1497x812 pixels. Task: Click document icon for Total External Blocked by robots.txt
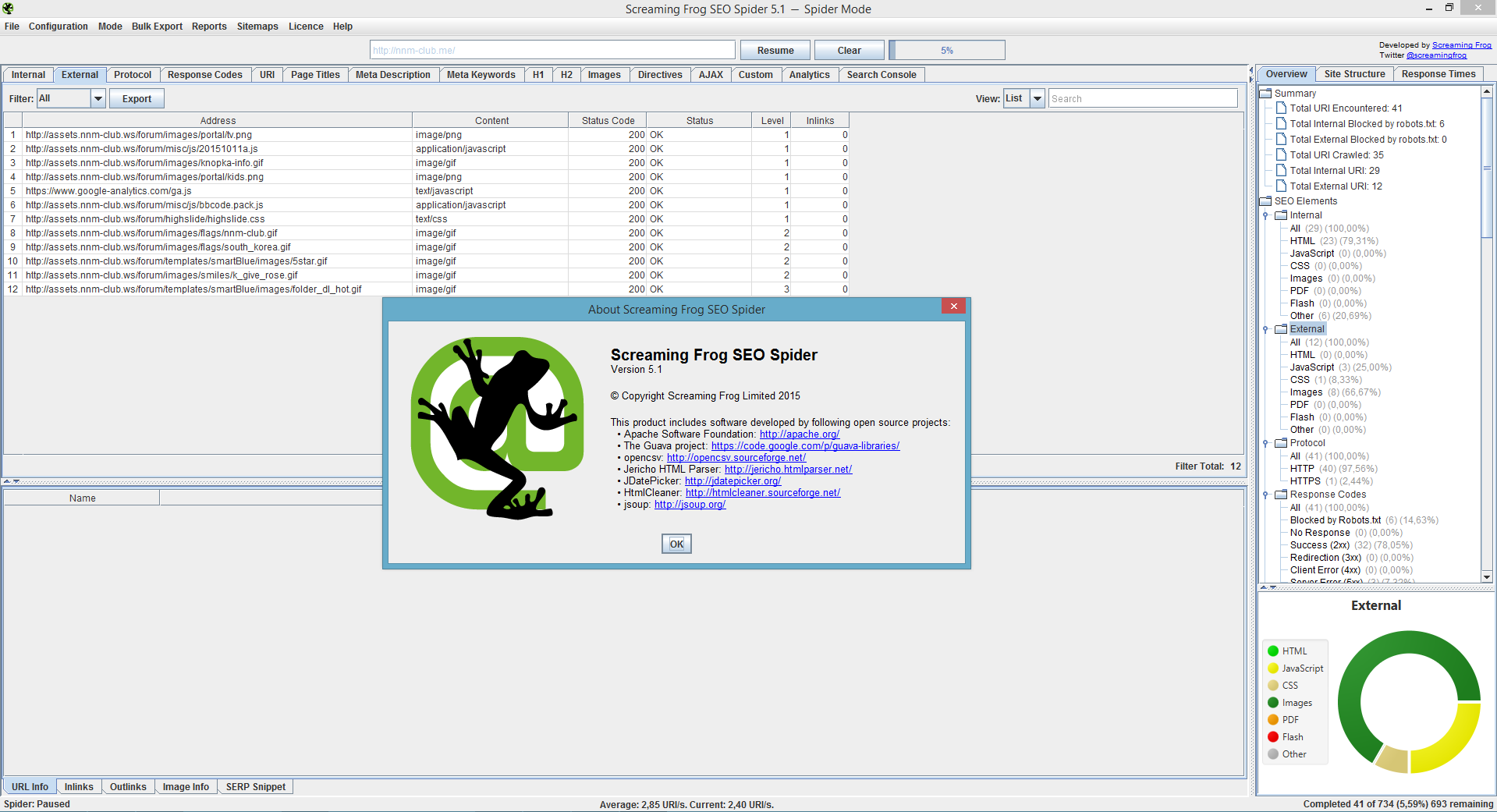1281,140
